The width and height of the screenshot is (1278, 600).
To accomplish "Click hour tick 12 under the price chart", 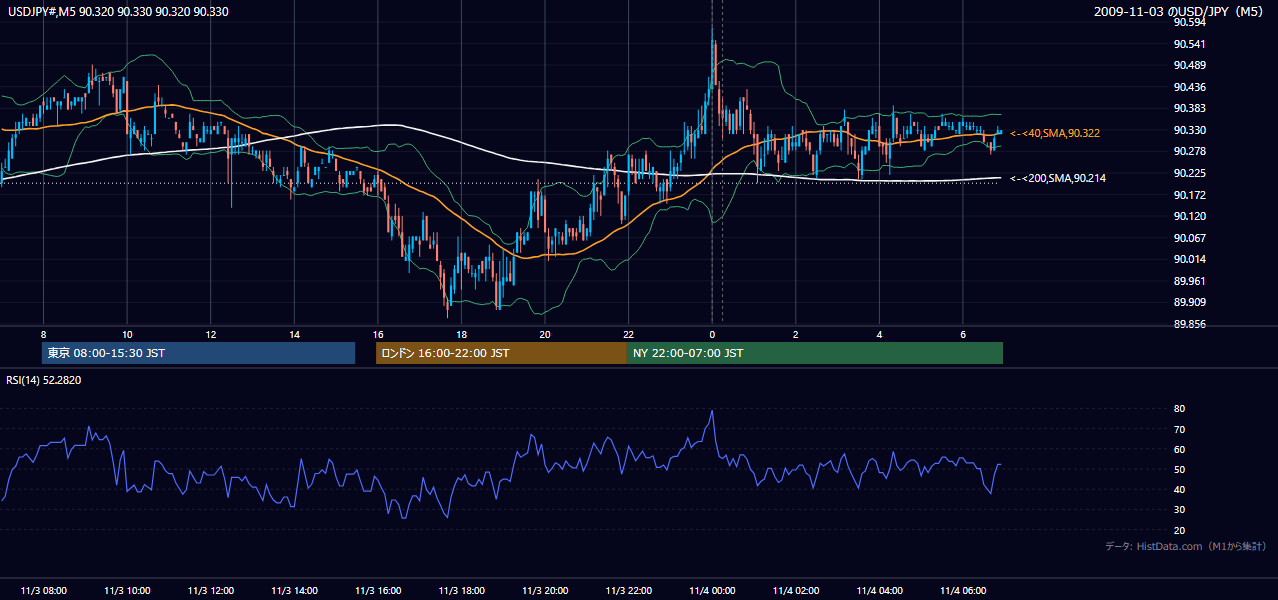I will [x=210, y=334].
